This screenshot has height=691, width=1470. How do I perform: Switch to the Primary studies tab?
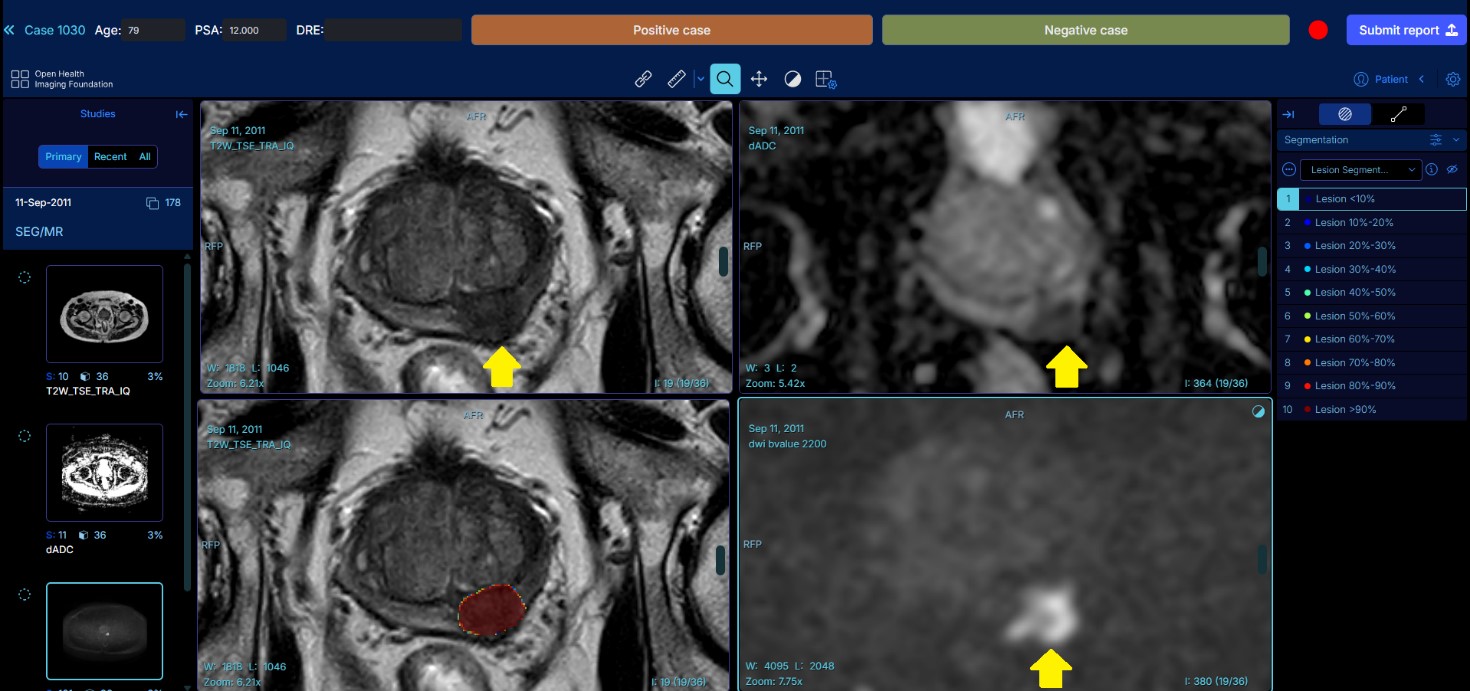pos(63,157)
